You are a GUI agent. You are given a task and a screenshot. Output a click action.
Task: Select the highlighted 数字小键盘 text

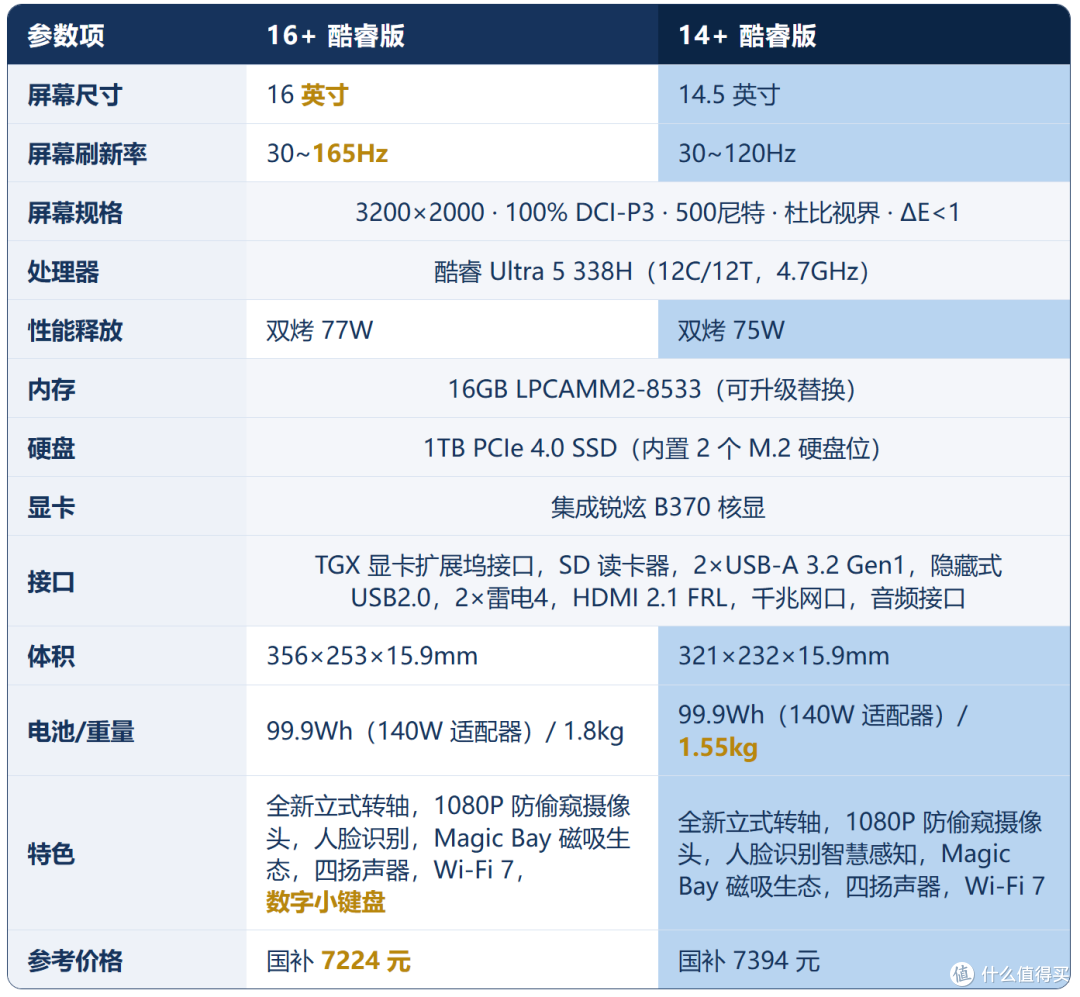pos(326,903)
